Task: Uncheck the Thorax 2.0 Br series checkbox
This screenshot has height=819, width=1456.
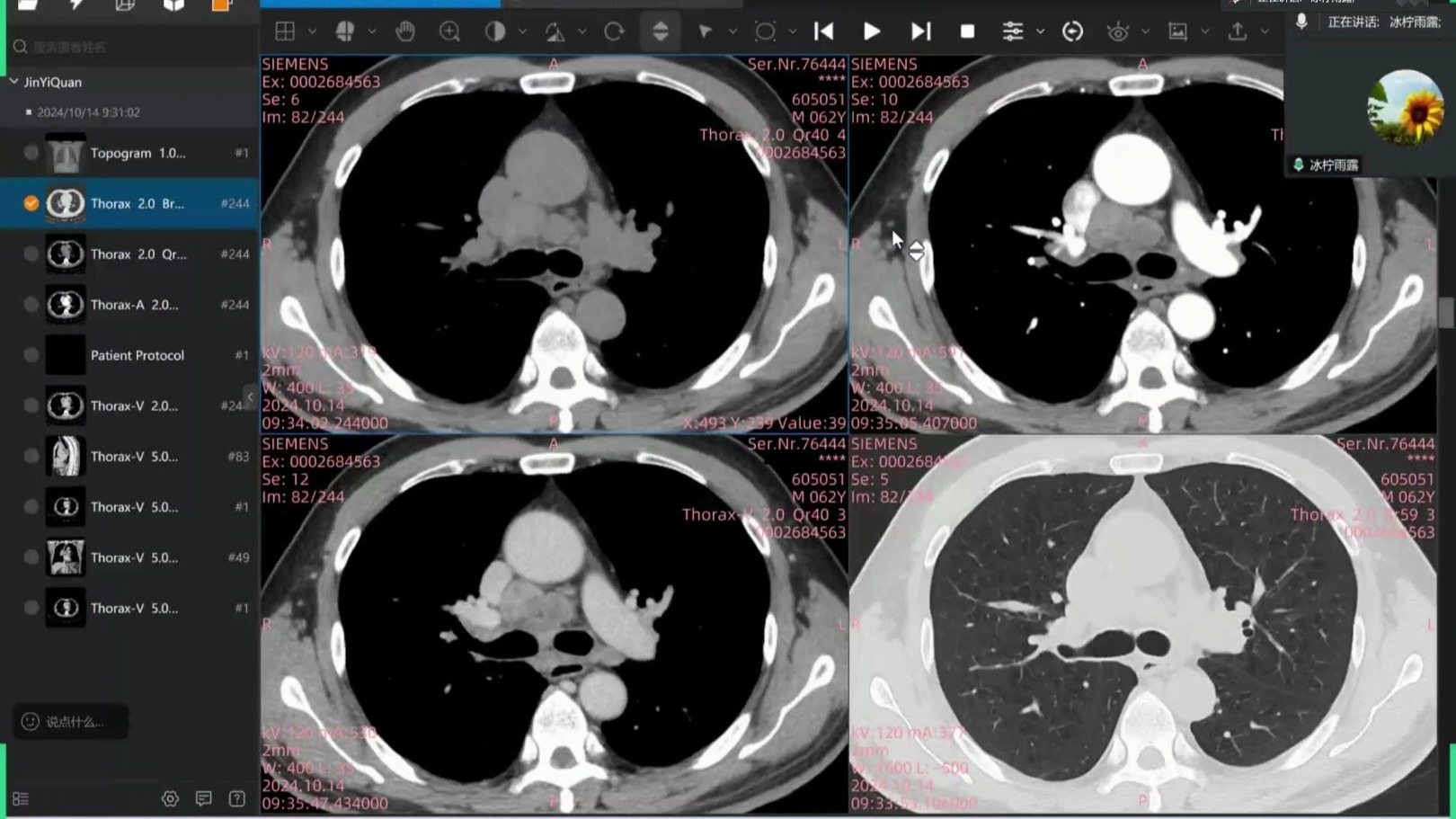Action: click(x=31, y=203)
